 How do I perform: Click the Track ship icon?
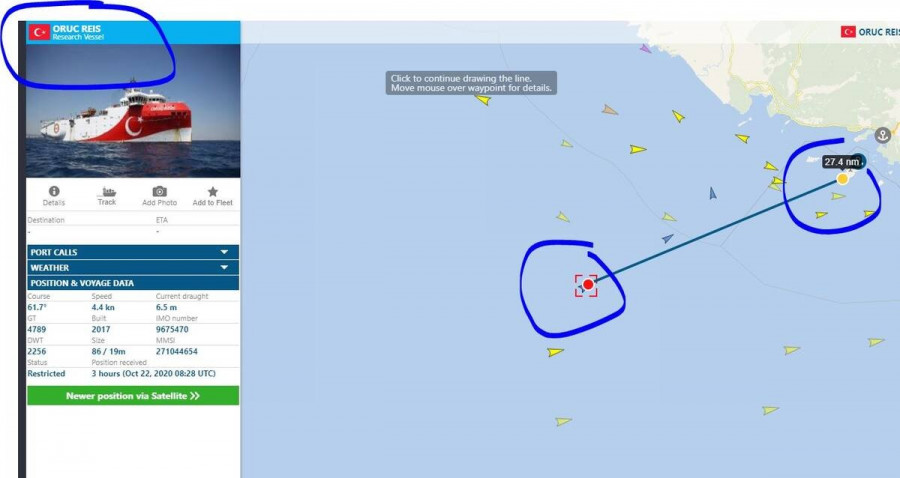(107, 192)
